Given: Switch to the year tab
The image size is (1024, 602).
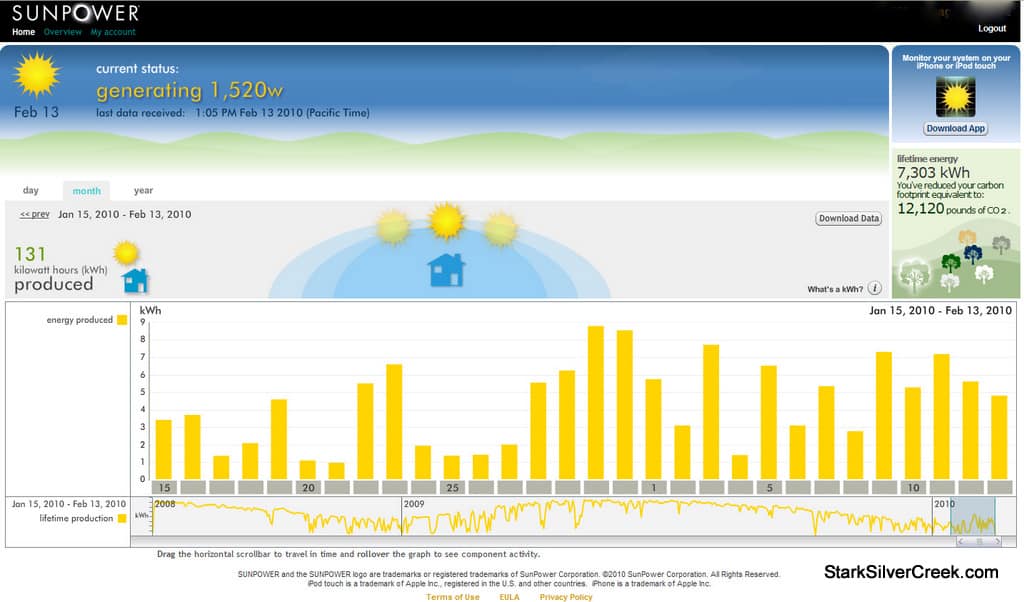Looking at the screenshot, I should tap(143, 190).
